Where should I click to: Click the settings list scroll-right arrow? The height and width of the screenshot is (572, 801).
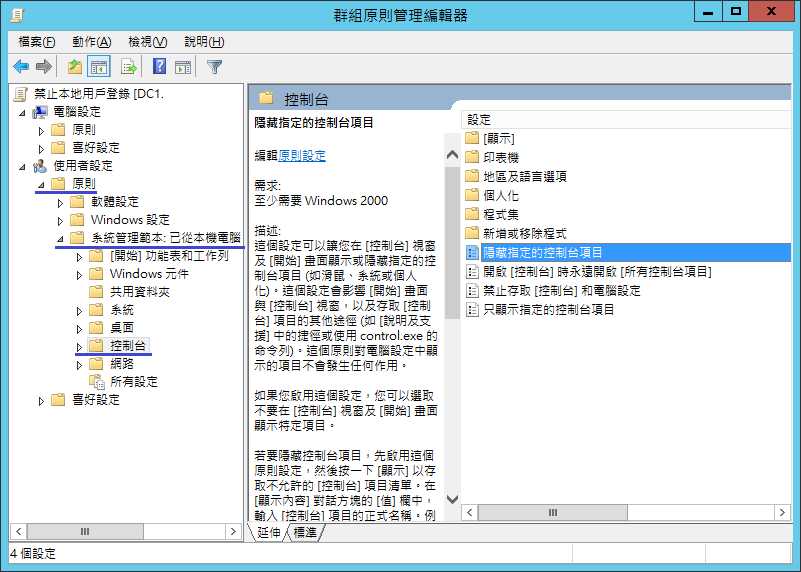pos(782,512)
